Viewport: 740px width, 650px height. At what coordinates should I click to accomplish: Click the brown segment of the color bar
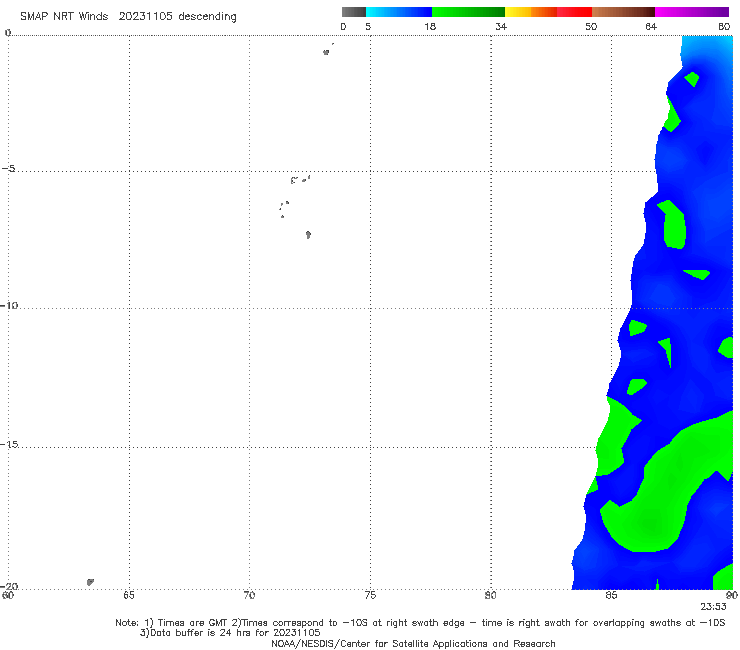[623, 12]
